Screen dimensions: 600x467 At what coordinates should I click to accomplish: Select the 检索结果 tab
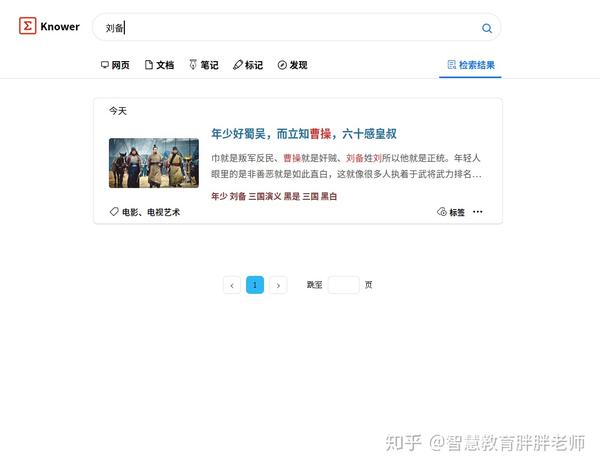coord(471,65)
